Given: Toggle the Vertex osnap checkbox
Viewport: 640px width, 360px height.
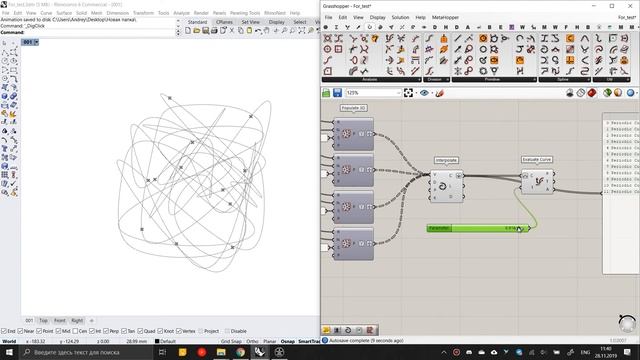Looking at the screenshot, I should click(179, 331).
